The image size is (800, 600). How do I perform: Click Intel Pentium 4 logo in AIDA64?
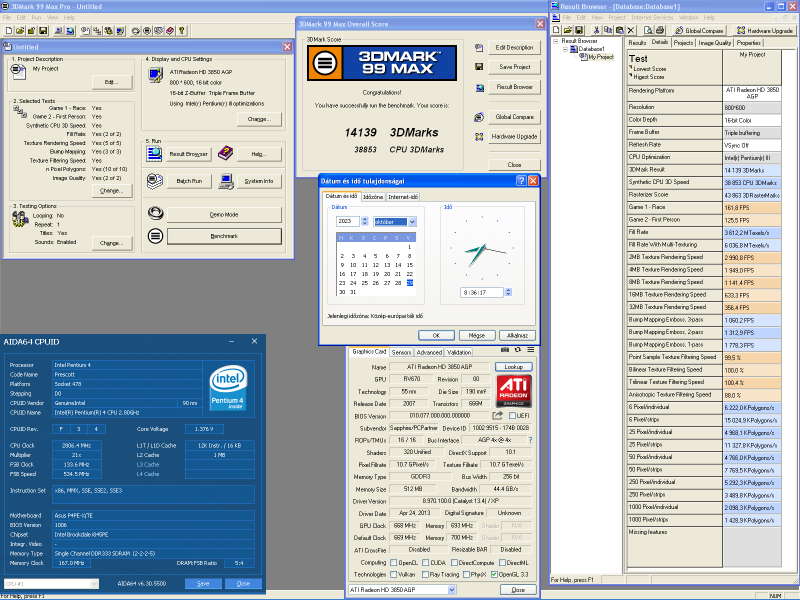pos(228,388)
